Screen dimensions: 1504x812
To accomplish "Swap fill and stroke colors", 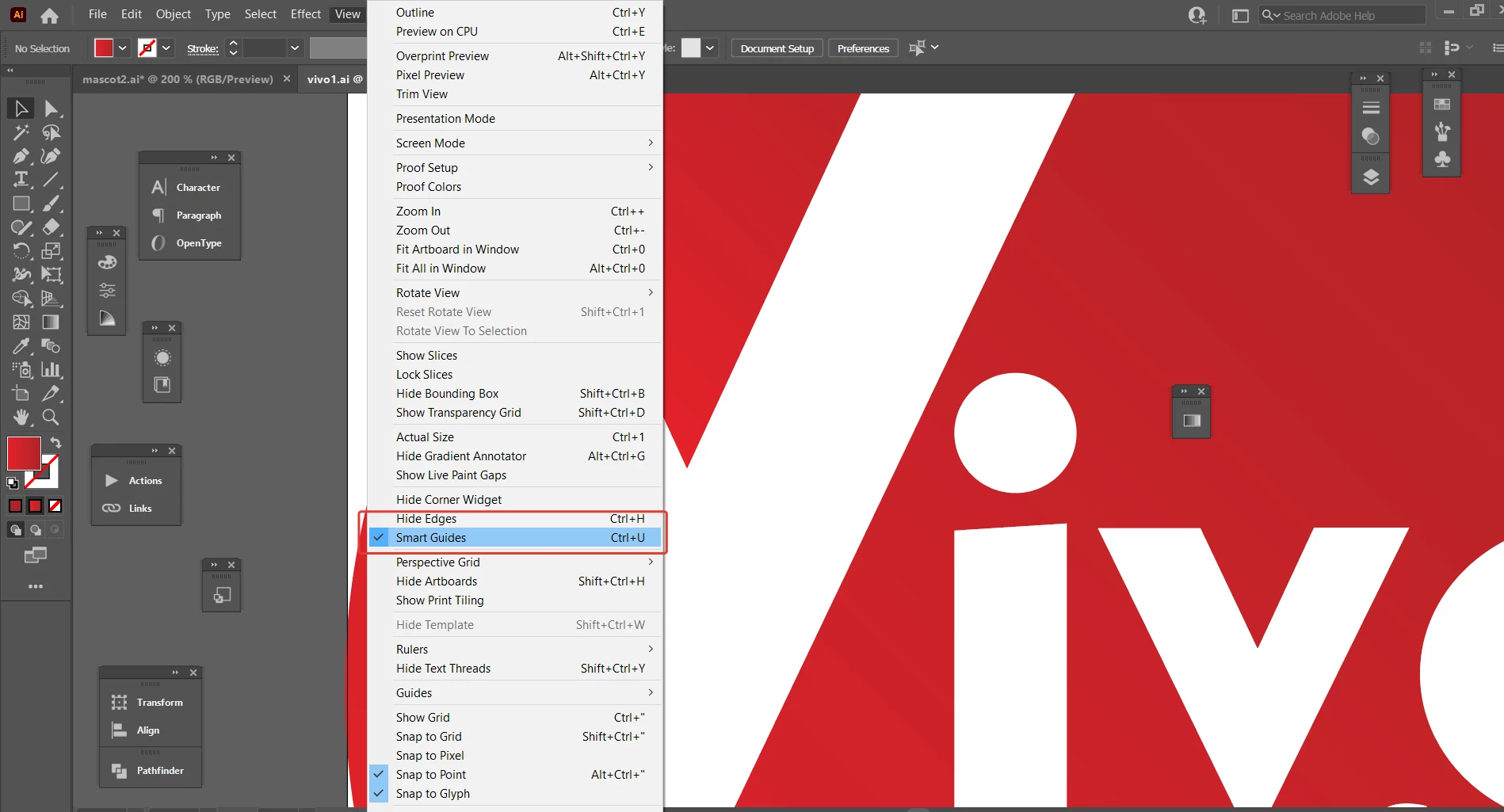I will [55, 442].
